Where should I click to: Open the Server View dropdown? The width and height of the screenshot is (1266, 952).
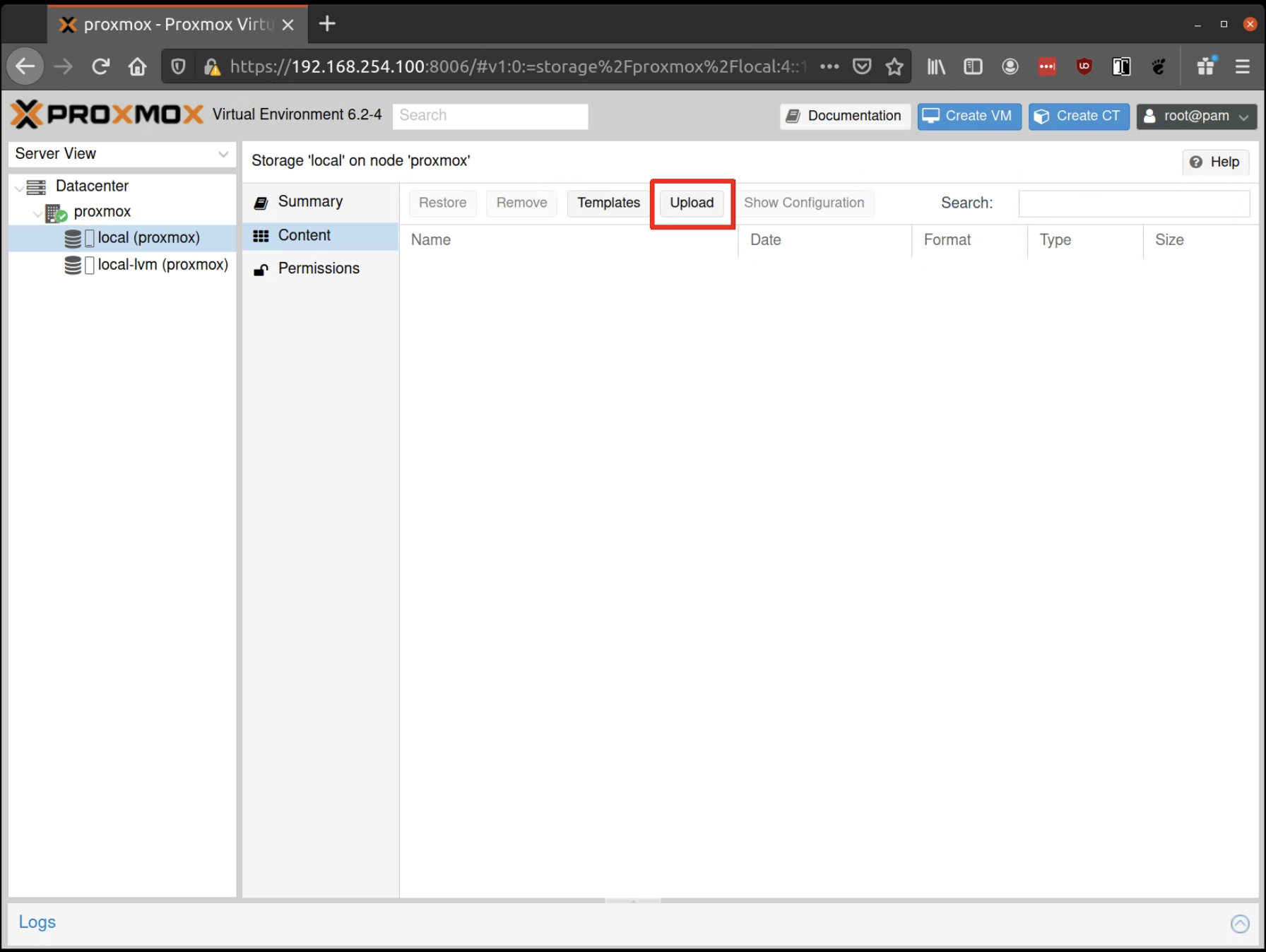[223, 154]
